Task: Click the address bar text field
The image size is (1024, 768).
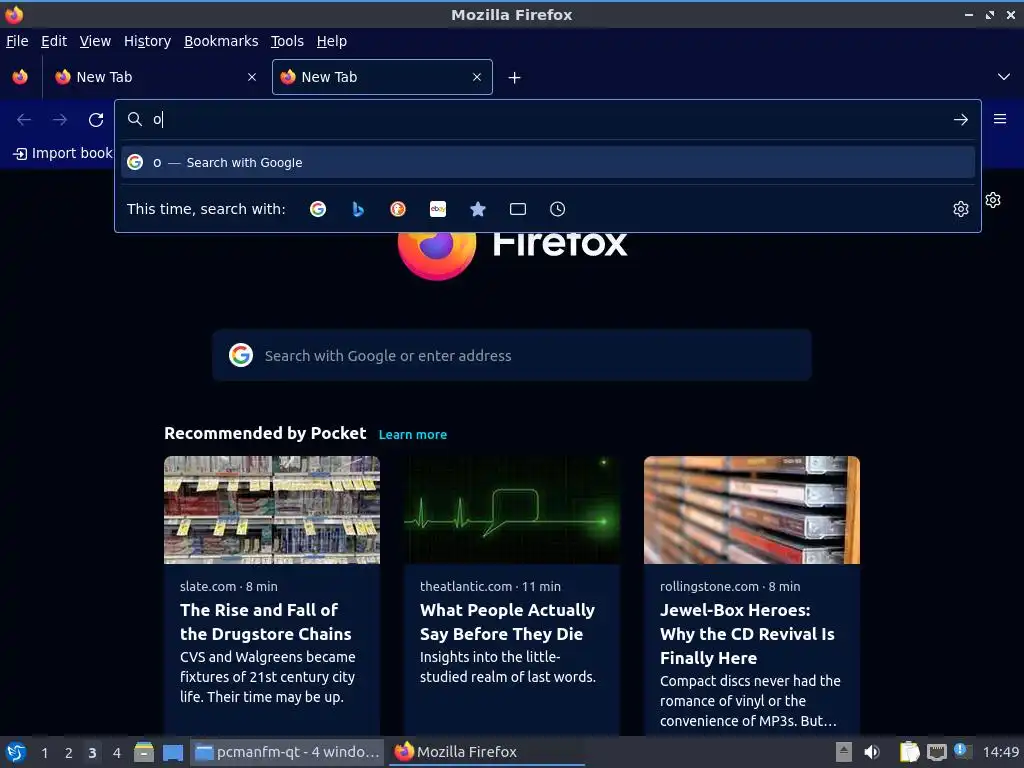Action: pos(549,120)
